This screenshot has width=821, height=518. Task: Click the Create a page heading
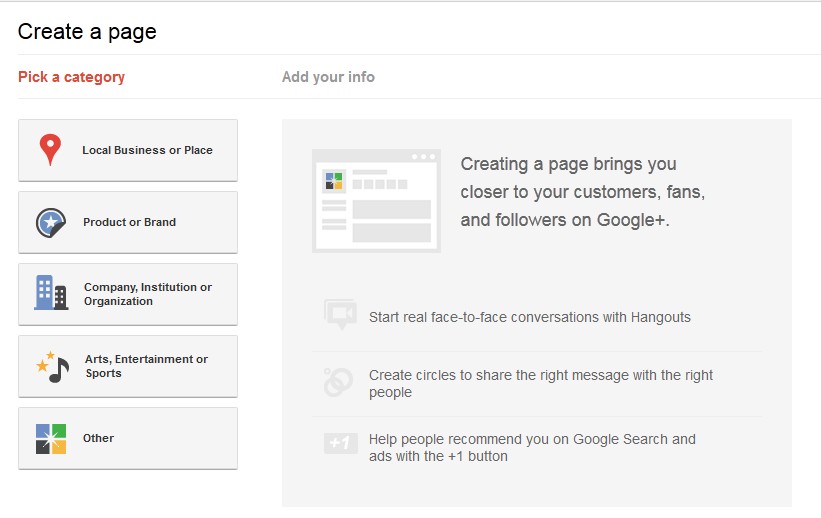pyautogui.click(x=87, y=32)
